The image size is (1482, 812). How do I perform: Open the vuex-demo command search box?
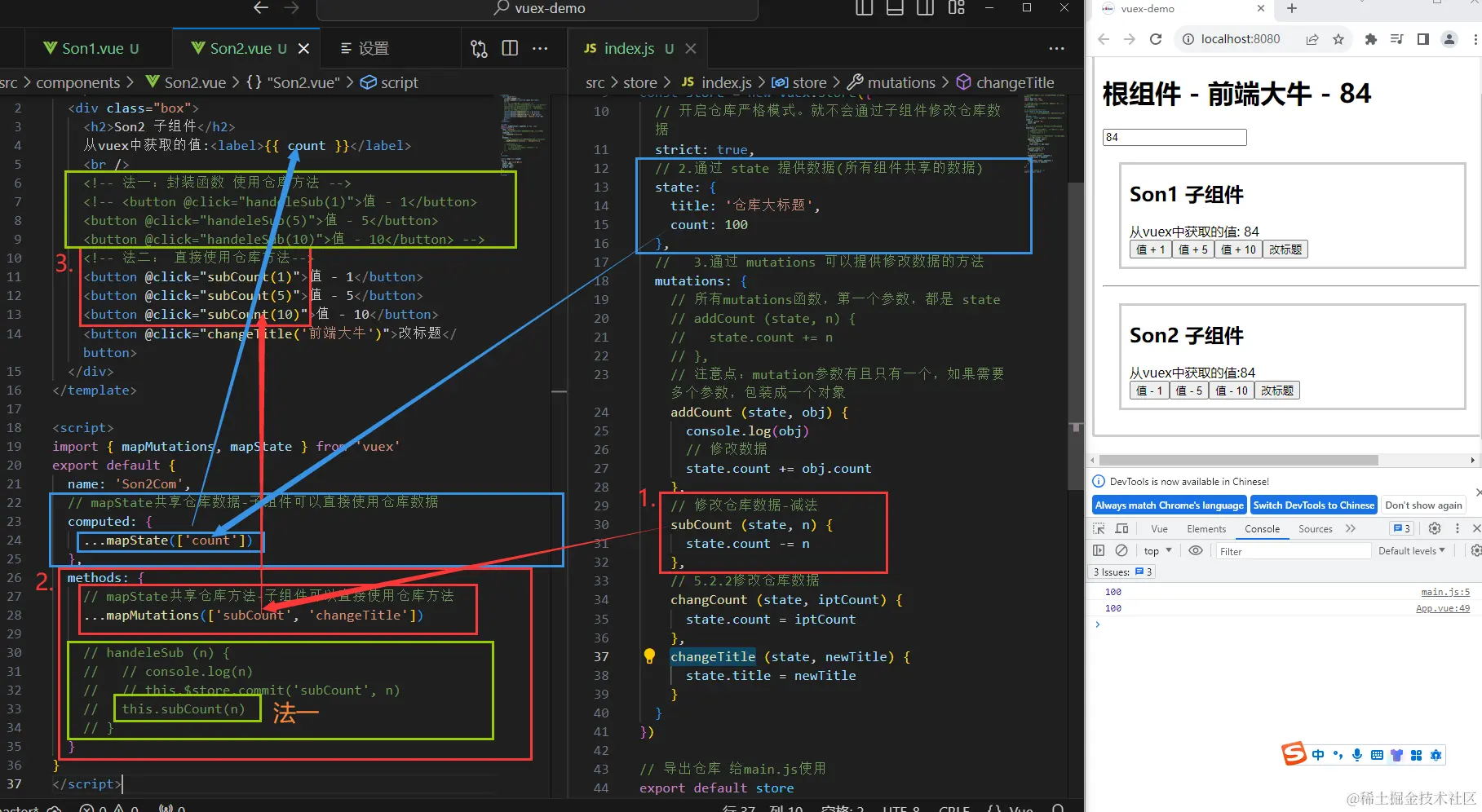(538, 9)
